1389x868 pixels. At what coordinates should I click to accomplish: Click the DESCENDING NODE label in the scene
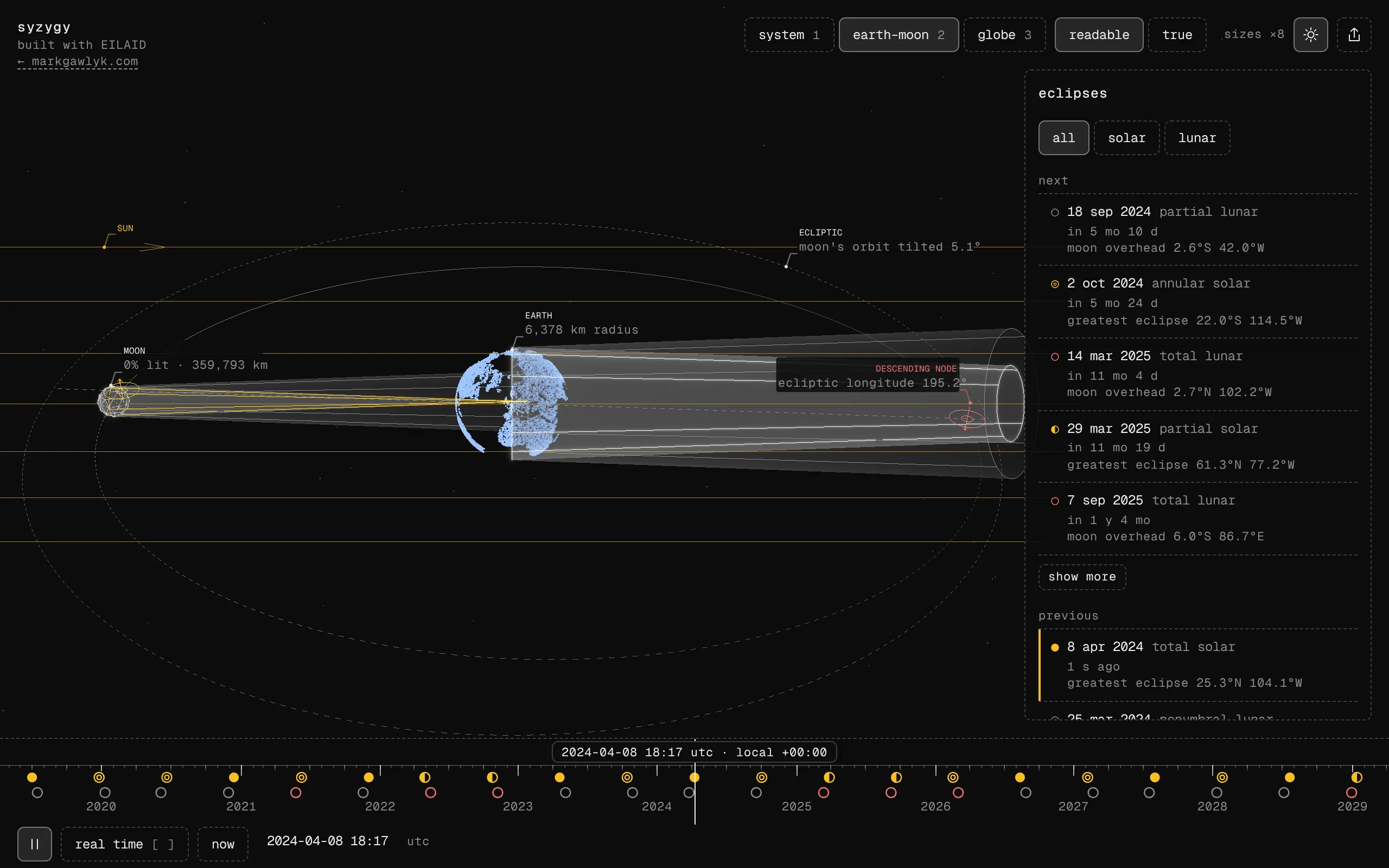pyautogui.click(x=915, y=368)
